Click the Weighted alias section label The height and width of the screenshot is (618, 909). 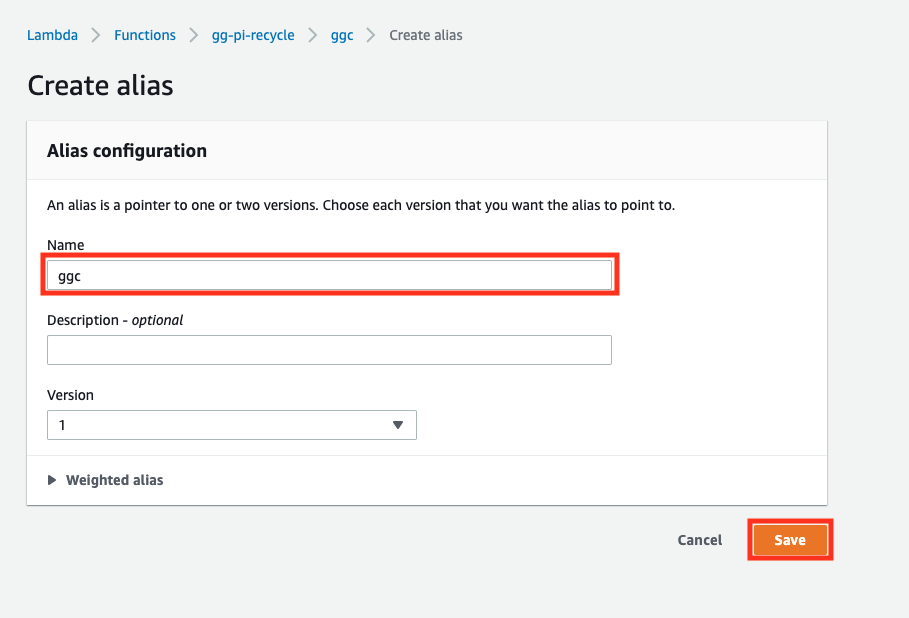pos(115,480)
